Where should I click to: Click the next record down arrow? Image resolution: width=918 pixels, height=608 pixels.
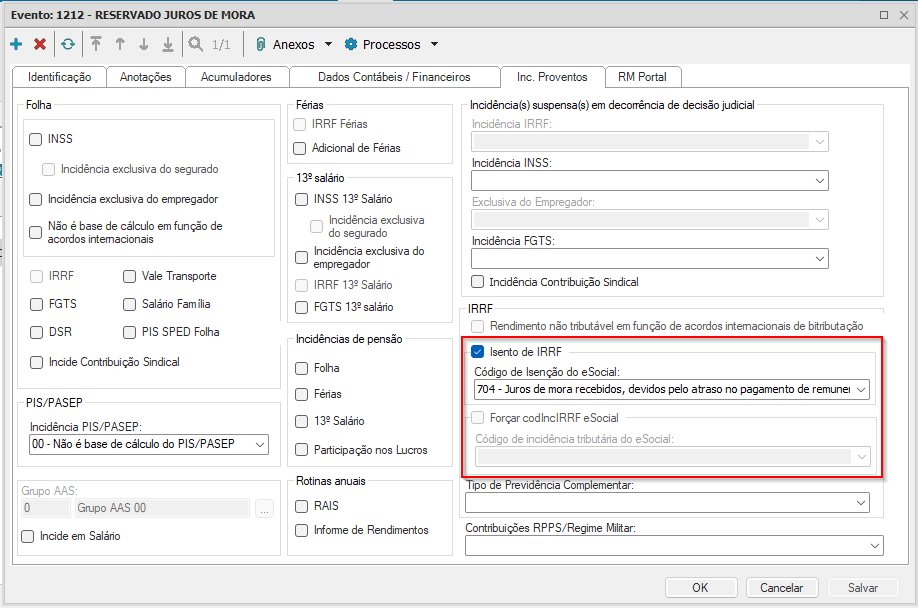tap(144, 44)
